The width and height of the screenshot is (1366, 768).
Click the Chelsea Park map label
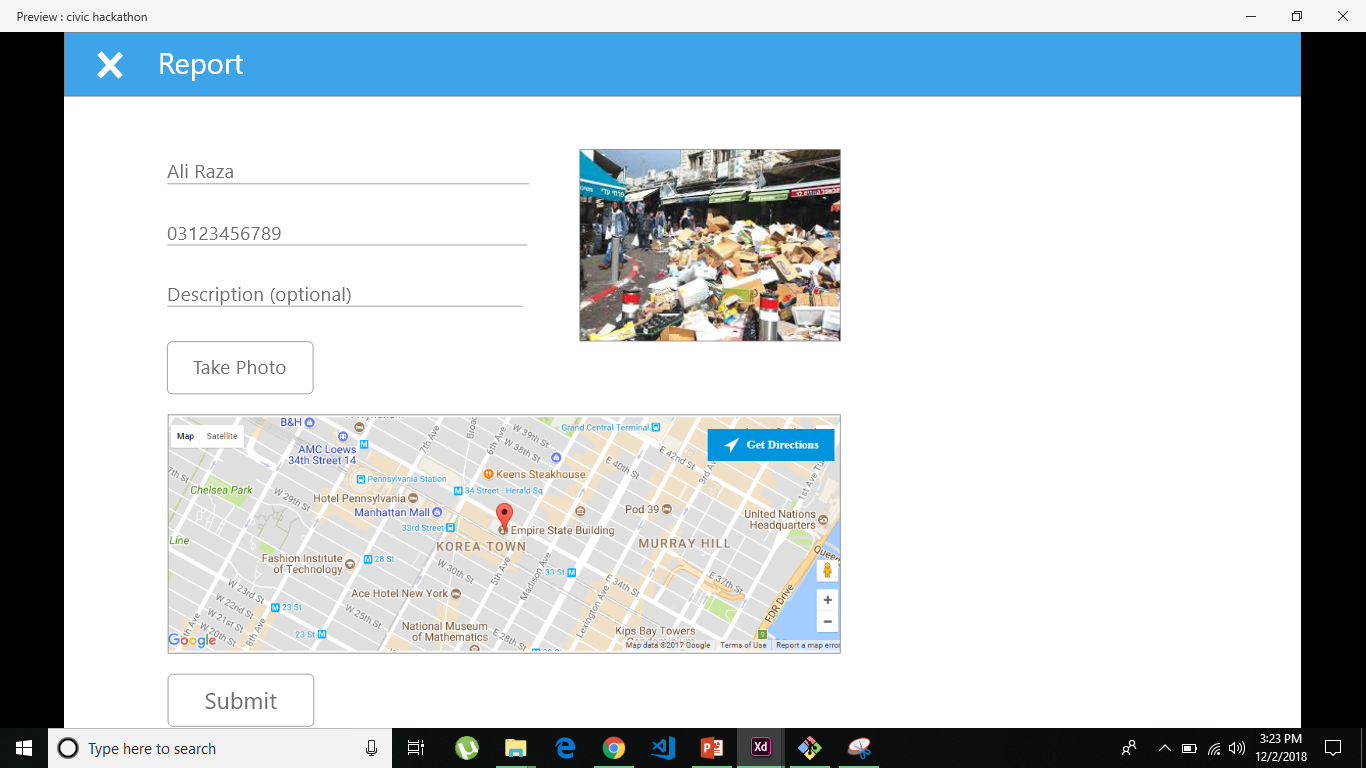pyautogui.click(x=221, y=490)
